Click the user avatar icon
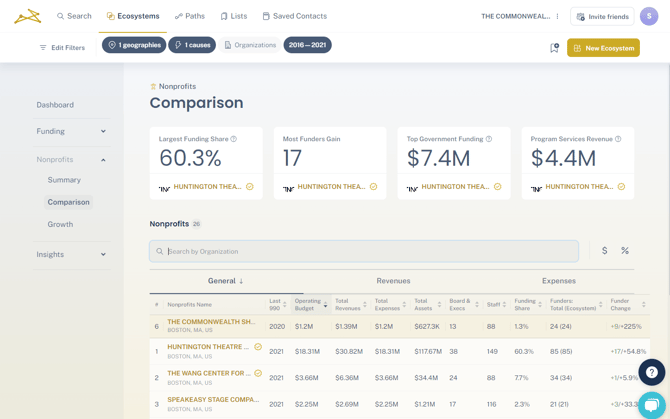This screenshot has width=670, height=419. click(649, 16)
